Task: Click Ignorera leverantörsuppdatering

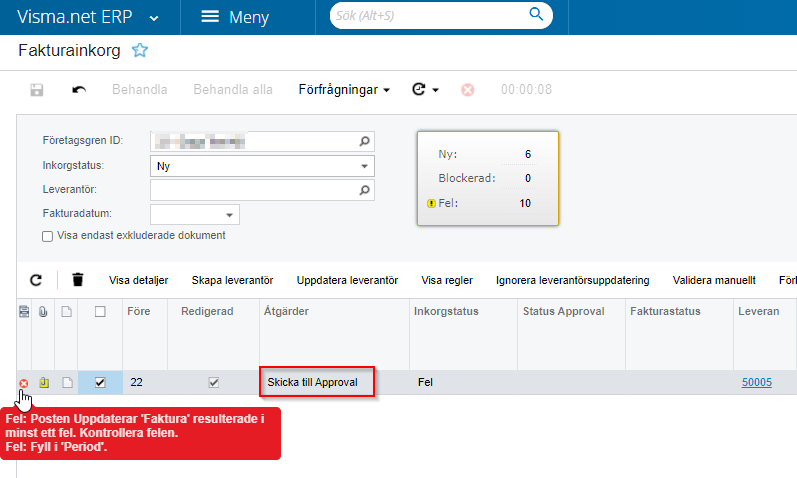Action: tap(572, 280)
